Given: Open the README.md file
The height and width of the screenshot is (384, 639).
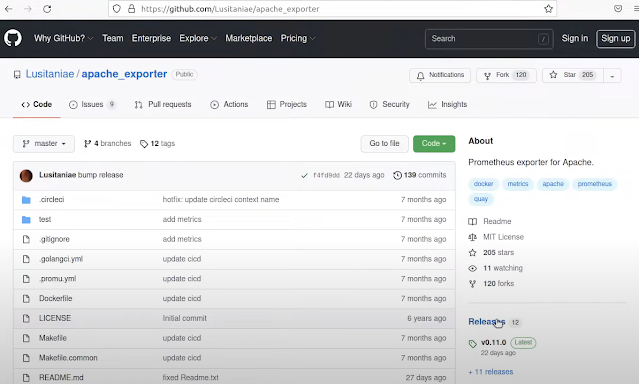Looking at the screenshot, I should [61, 377].
